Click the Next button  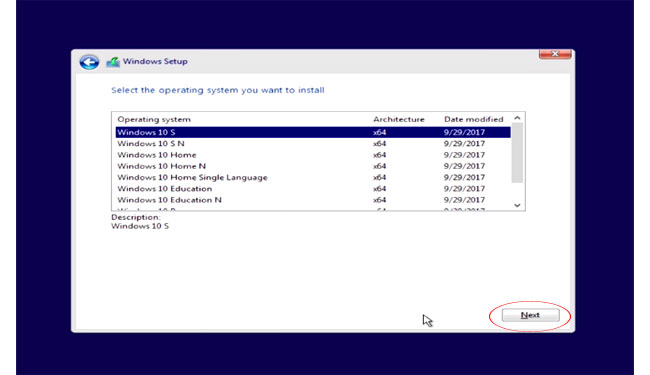pyautogui.click(x=530, y=315)
